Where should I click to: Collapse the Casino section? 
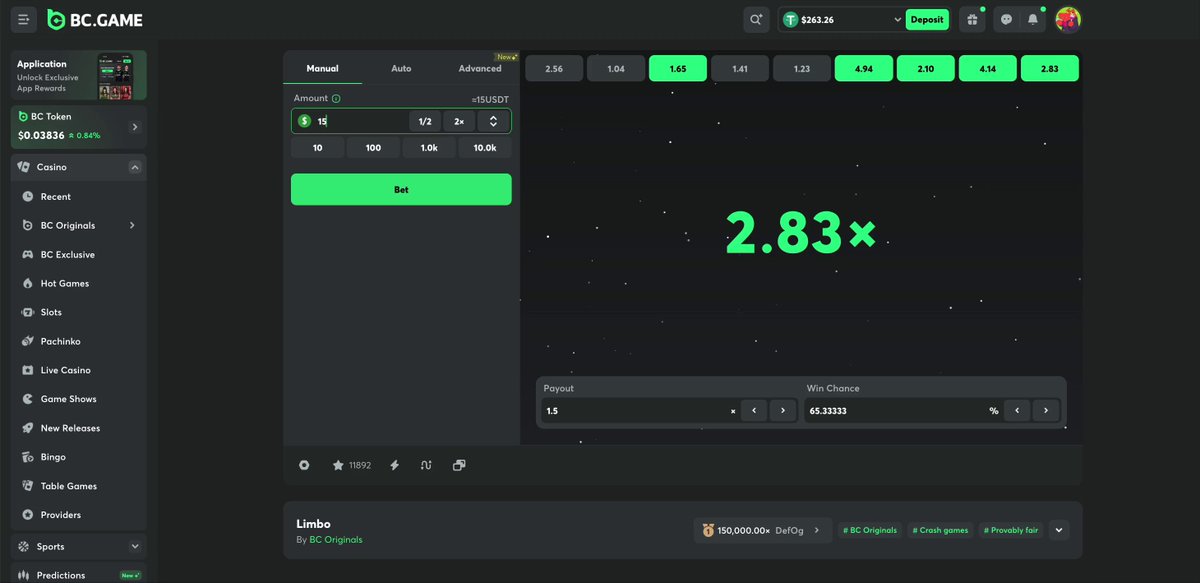135,167
